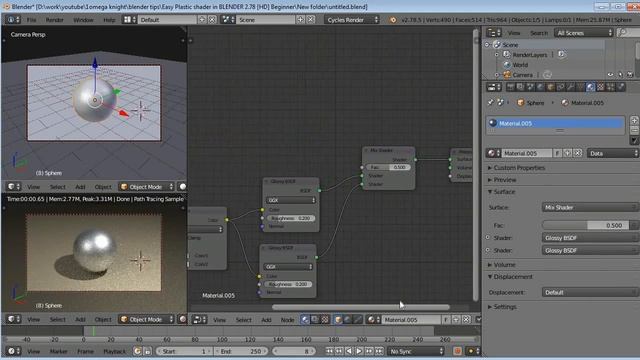Open Playback menu in timeline
This screenshot has height=360, width=640.
pos(114,351)
